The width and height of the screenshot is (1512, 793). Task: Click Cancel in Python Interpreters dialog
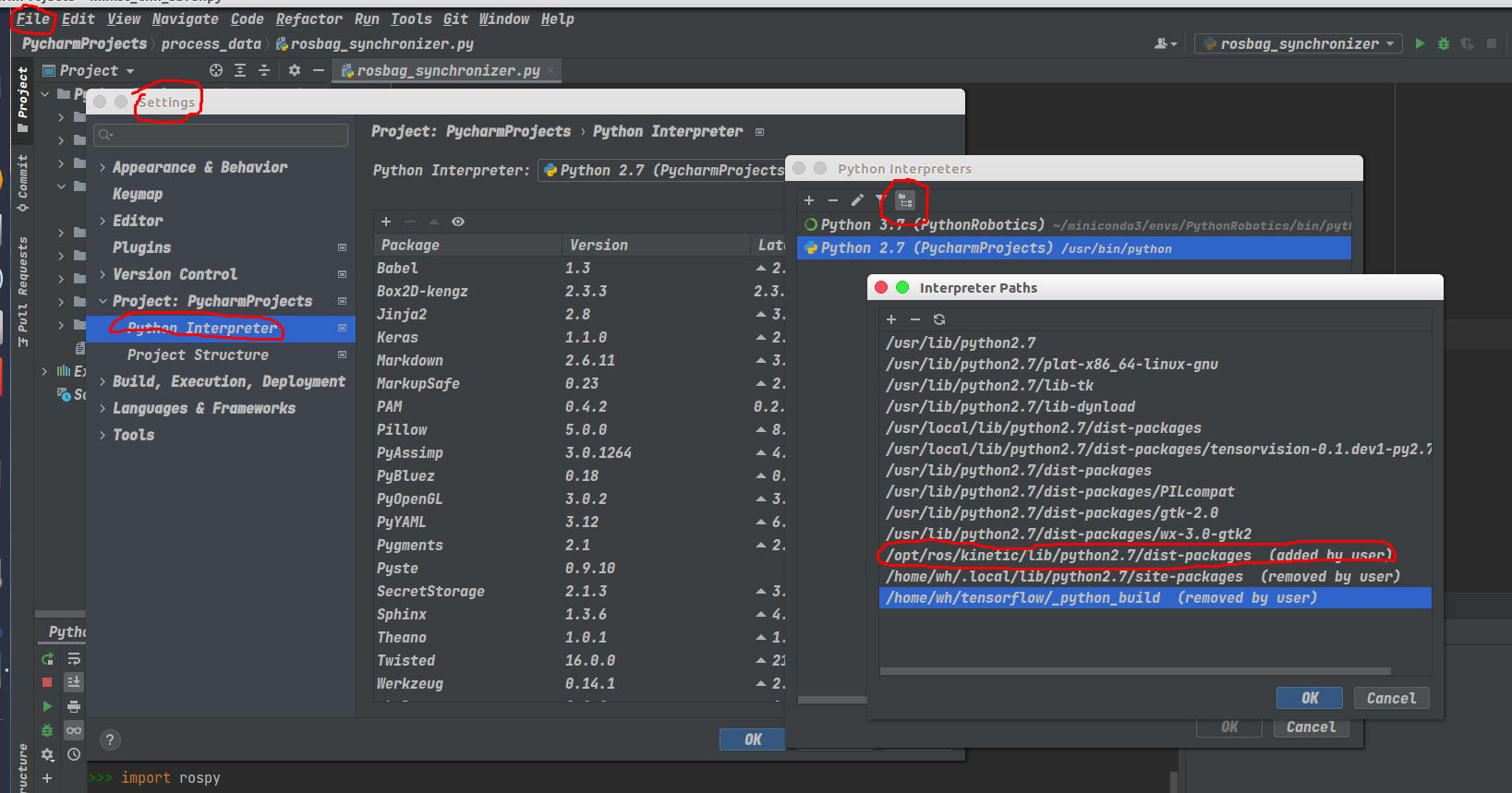(1311, 727)
